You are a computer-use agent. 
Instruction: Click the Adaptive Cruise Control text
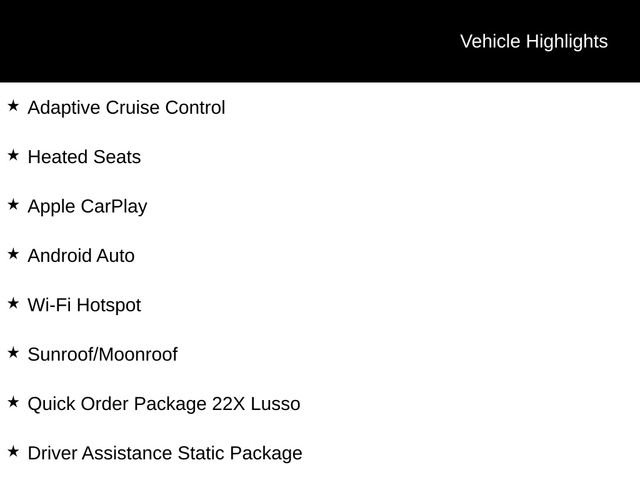coord(126,108)
